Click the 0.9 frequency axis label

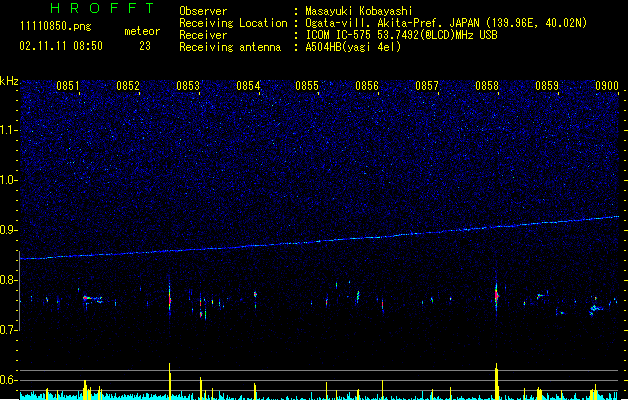point(9,230)
